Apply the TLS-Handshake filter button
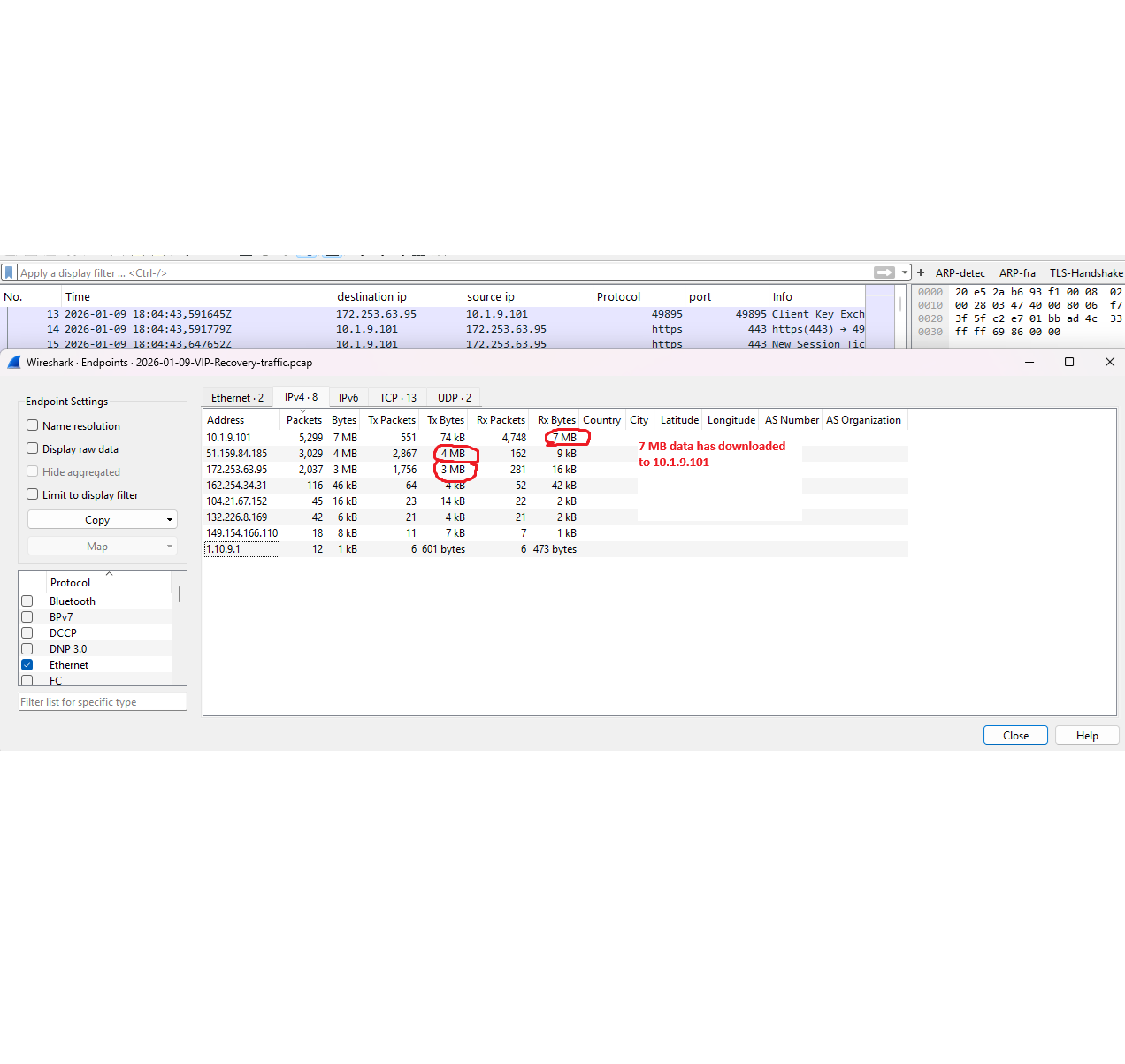The height and width of the screenshot is (1064, 1125). click(x=1086, y=272)
